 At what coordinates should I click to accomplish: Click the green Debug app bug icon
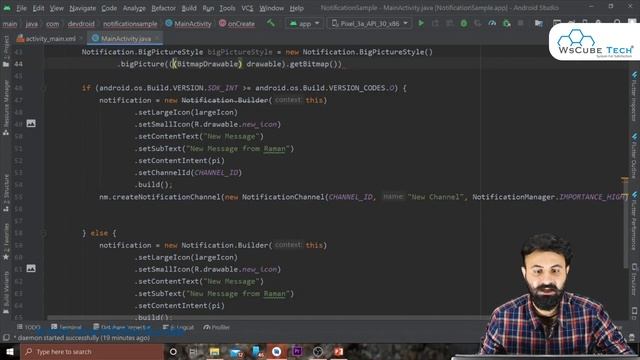pyautogui.click(x=464, y=24)
